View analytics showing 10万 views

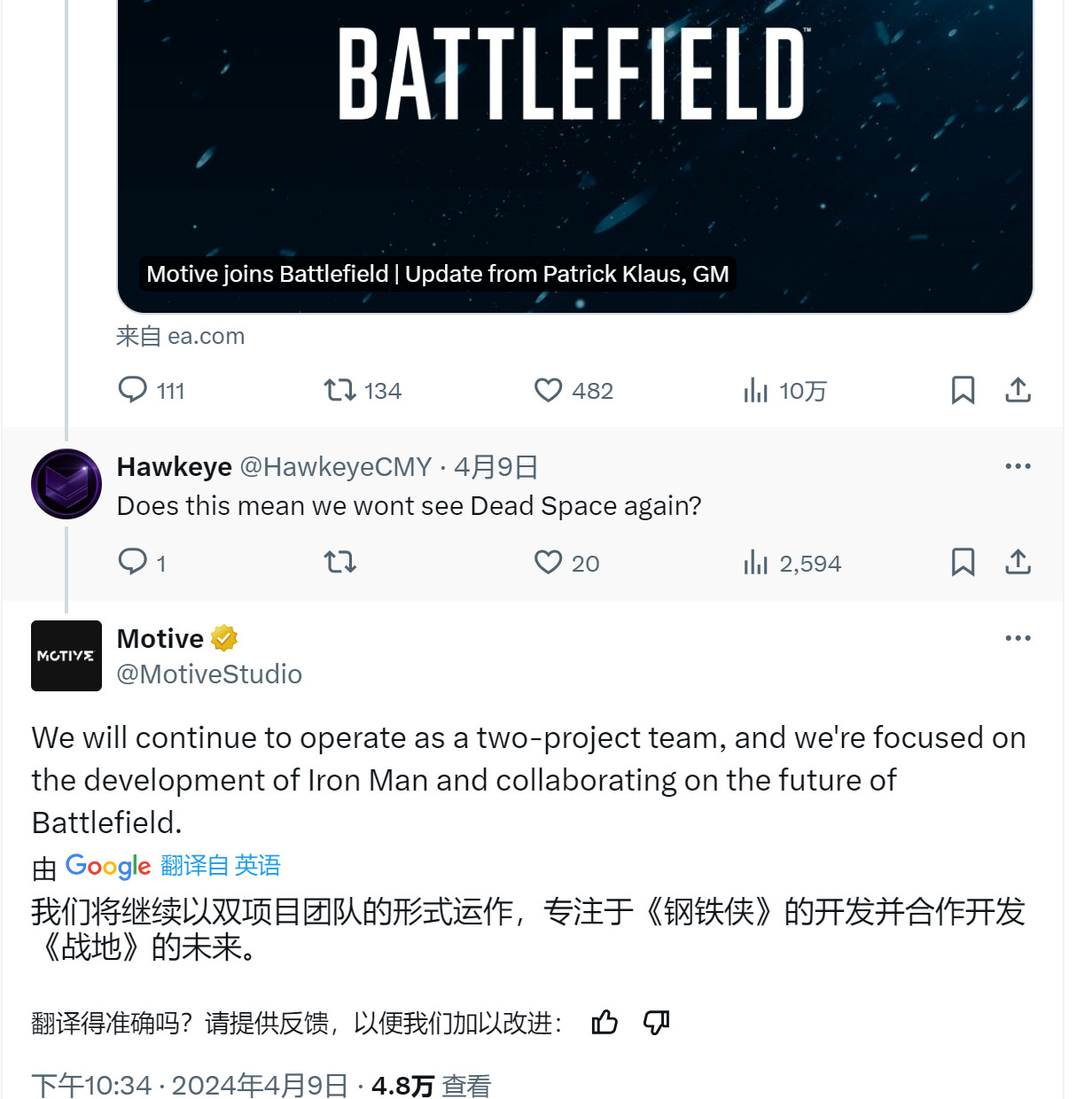(756, 390)
